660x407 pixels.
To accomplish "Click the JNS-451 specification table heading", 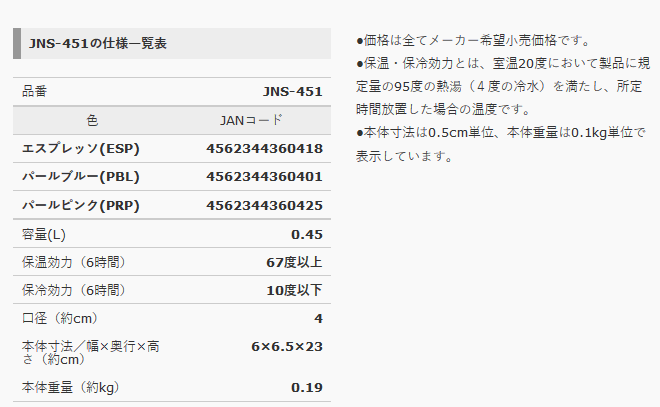I will click(x=98, y=44).
